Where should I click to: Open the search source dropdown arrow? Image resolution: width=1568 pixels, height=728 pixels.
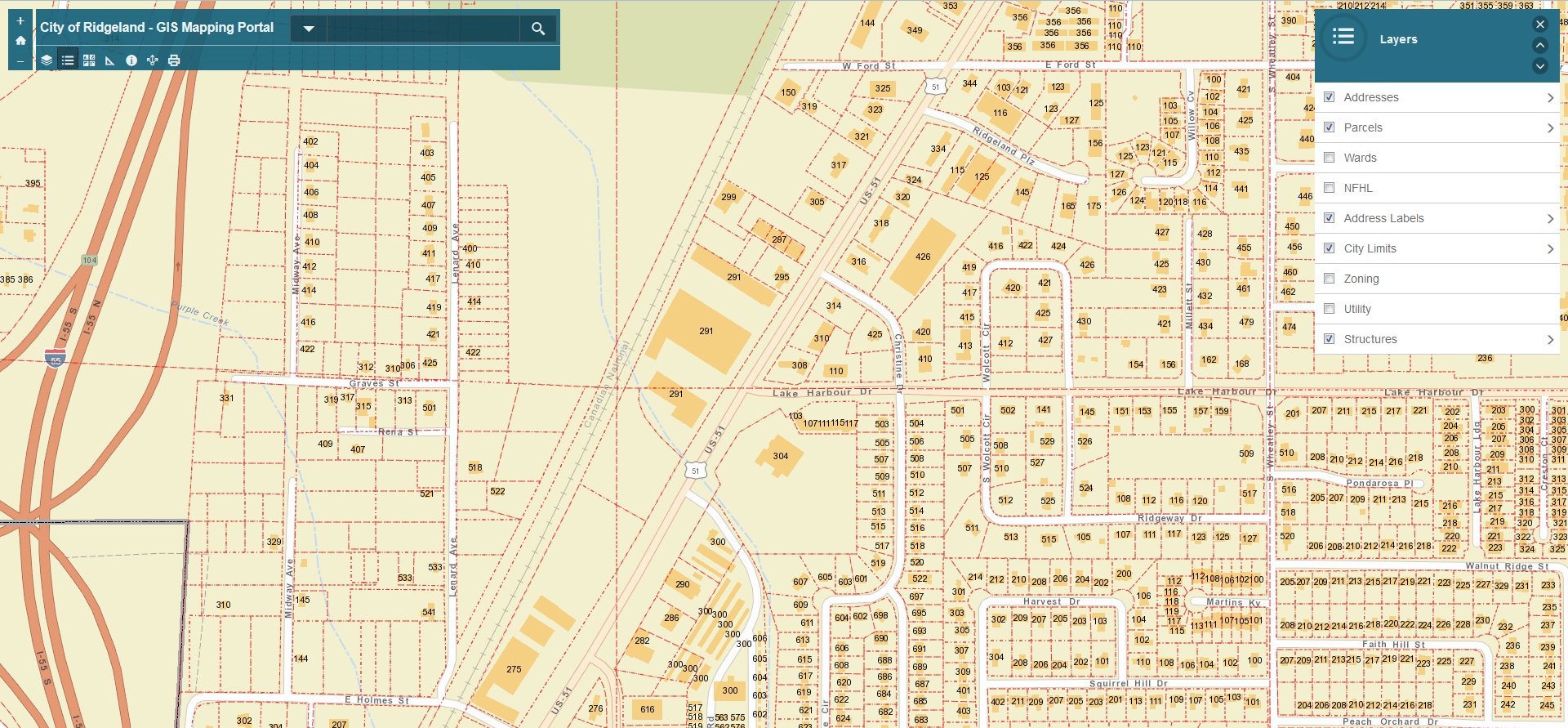point(309,29)
